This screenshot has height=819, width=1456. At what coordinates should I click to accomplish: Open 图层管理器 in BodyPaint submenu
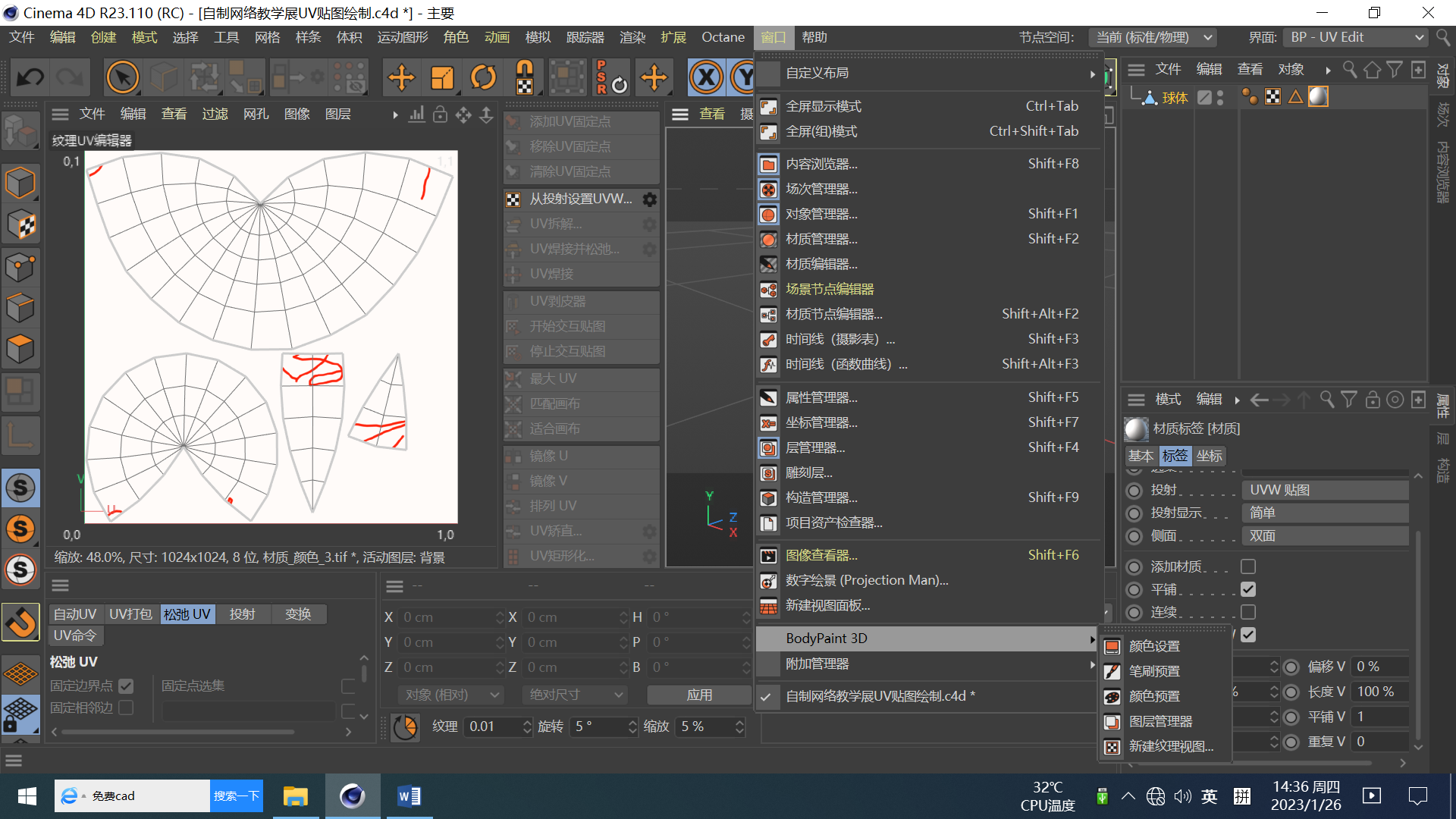[1160, 721]
